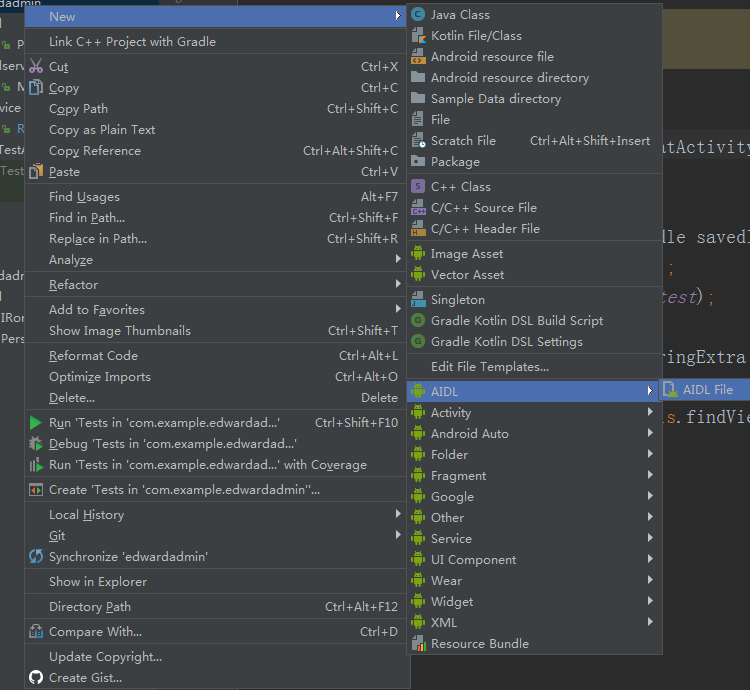The height and width of the screenshot is (690, 750).
Task: Click the Create Tests icon
Action: [36, 490]
